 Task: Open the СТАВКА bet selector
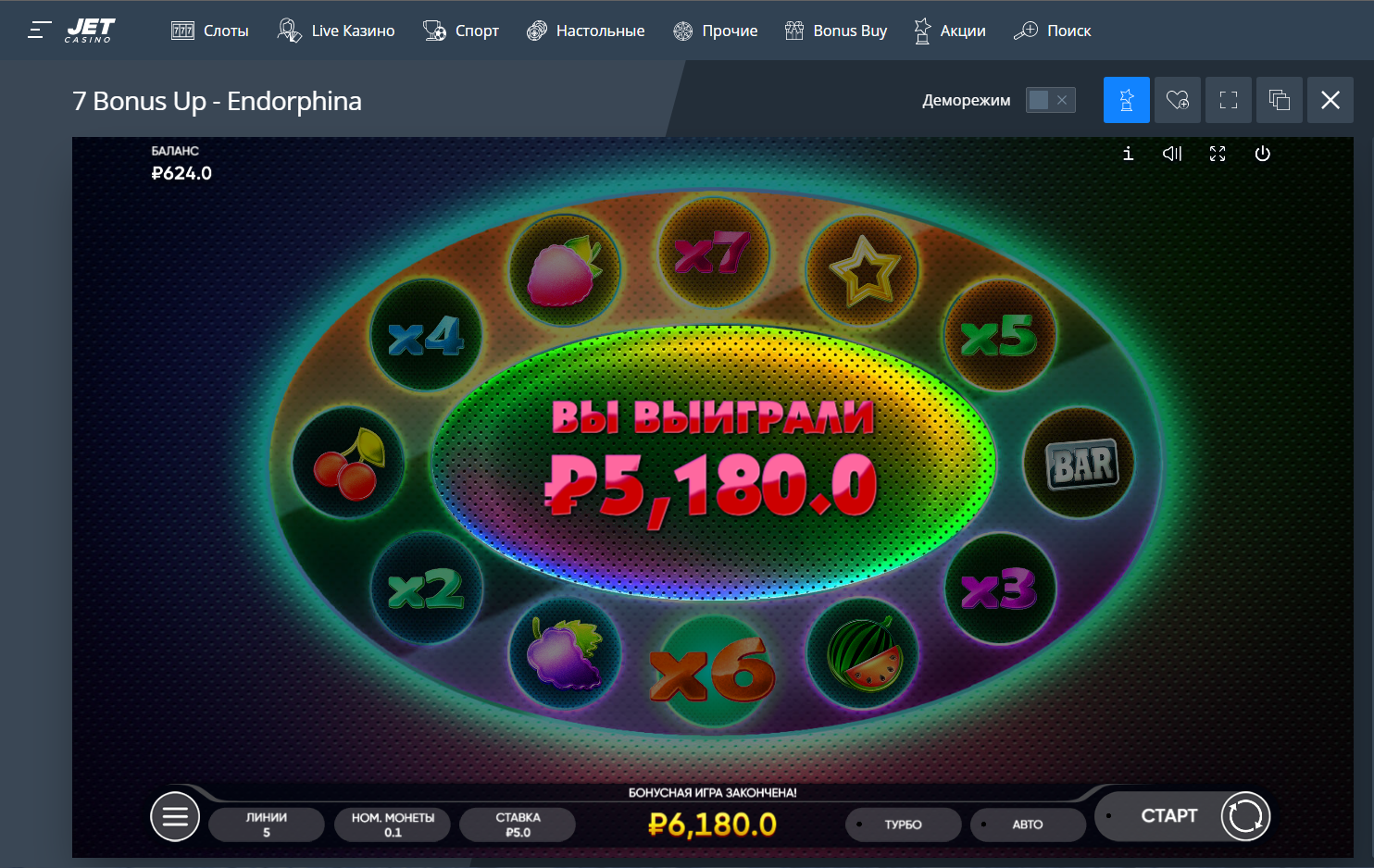point(518,825)
